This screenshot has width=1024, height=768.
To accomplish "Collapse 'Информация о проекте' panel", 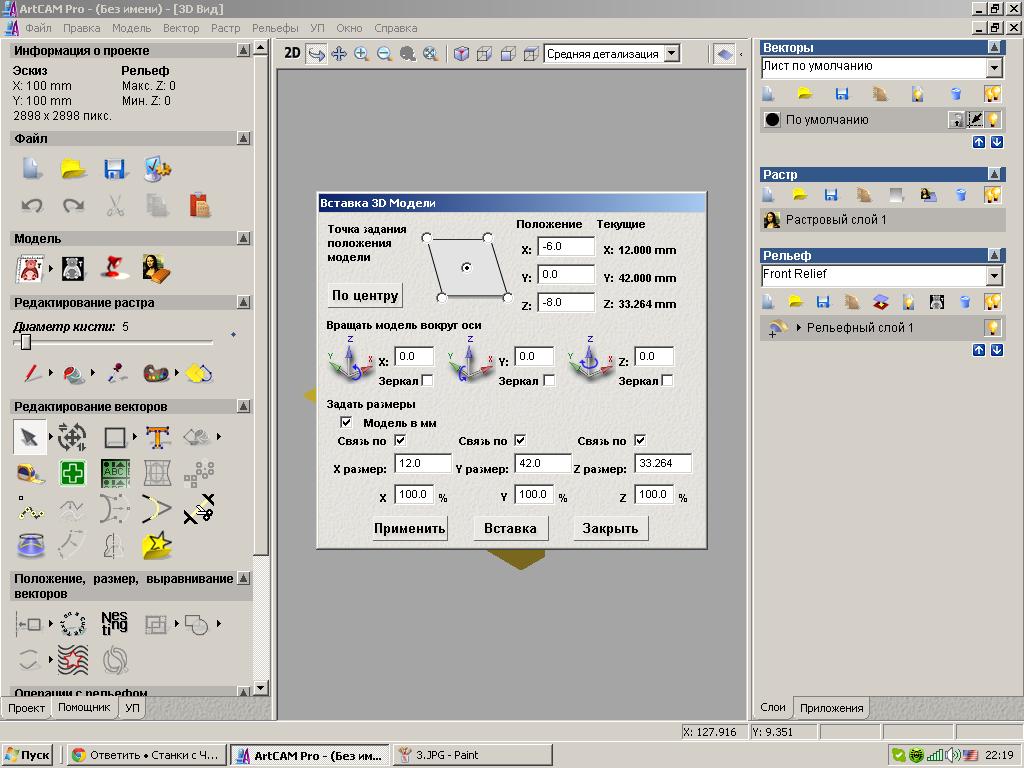I will tap(243, 50).
